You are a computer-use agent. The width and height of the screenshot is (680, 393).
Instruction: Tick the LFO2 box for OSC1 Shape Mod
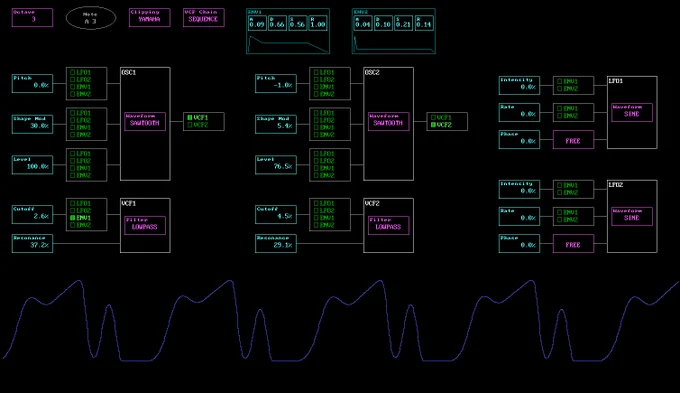(72, 120)
